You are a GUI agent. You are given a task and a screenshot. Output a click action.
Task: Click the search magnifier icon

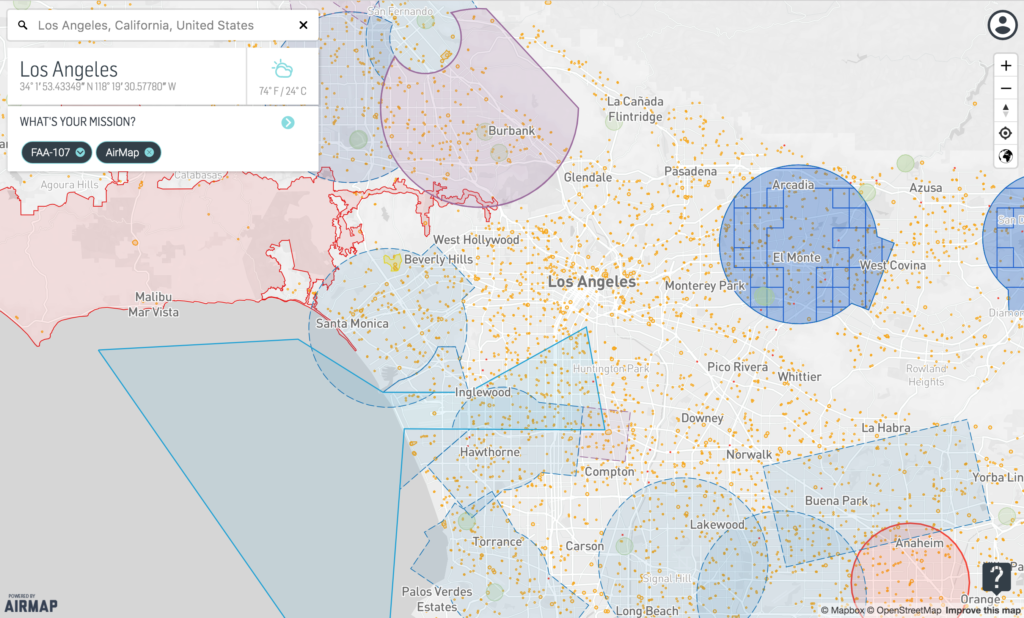(23, 25)
